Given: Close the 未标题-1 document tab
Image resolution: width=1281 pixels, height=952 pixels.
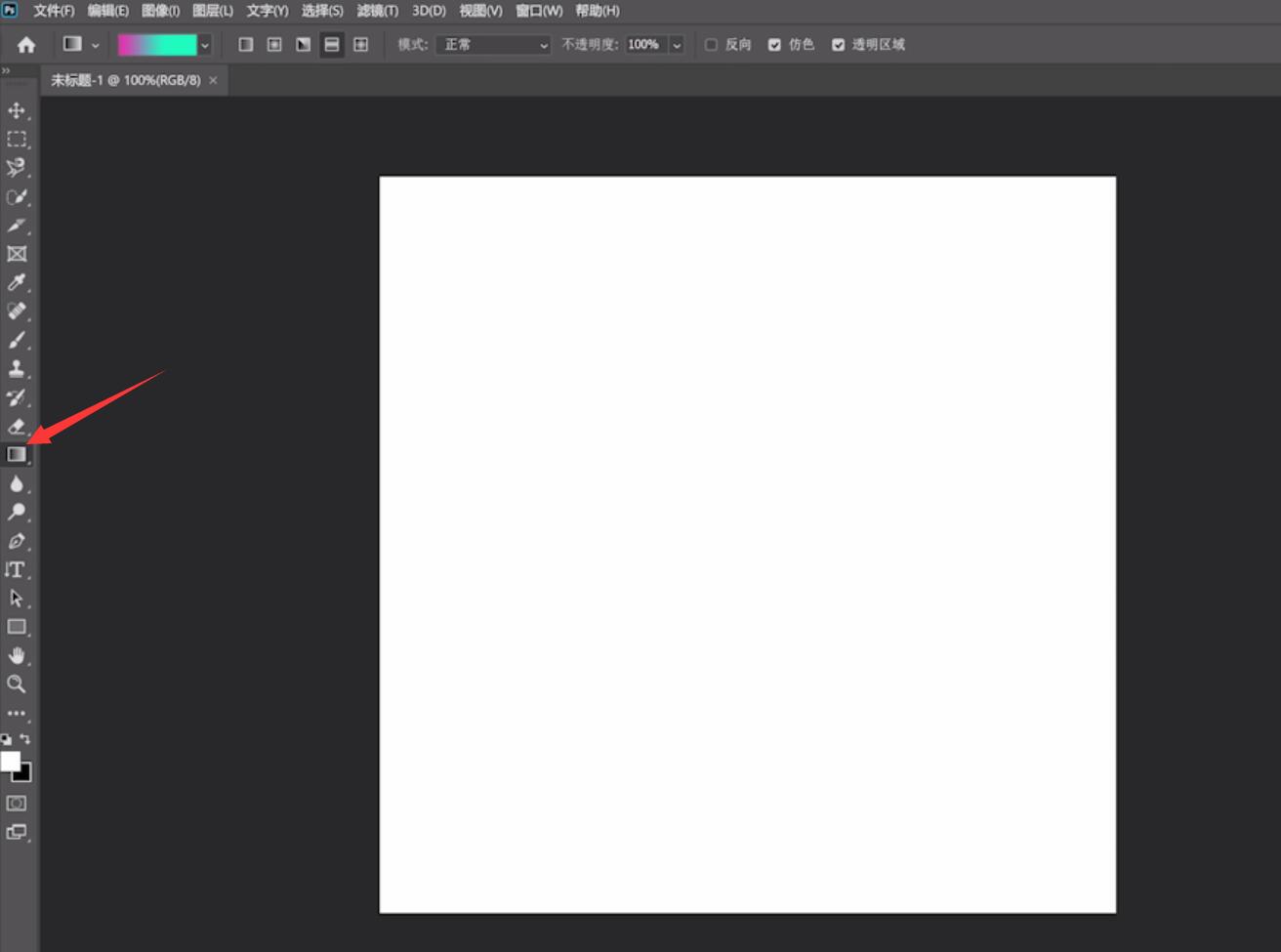Looking at the screenshot, I should 213,80.
